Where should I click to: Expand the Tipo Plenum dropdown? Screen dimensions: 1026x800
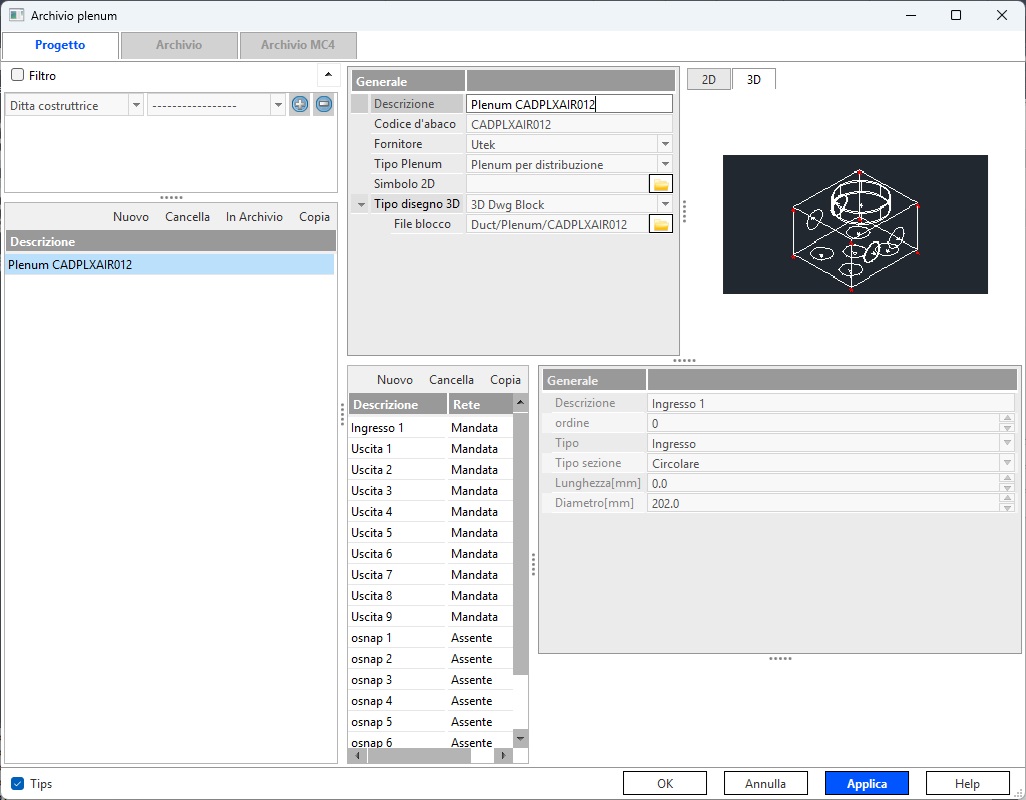[665, 164]
